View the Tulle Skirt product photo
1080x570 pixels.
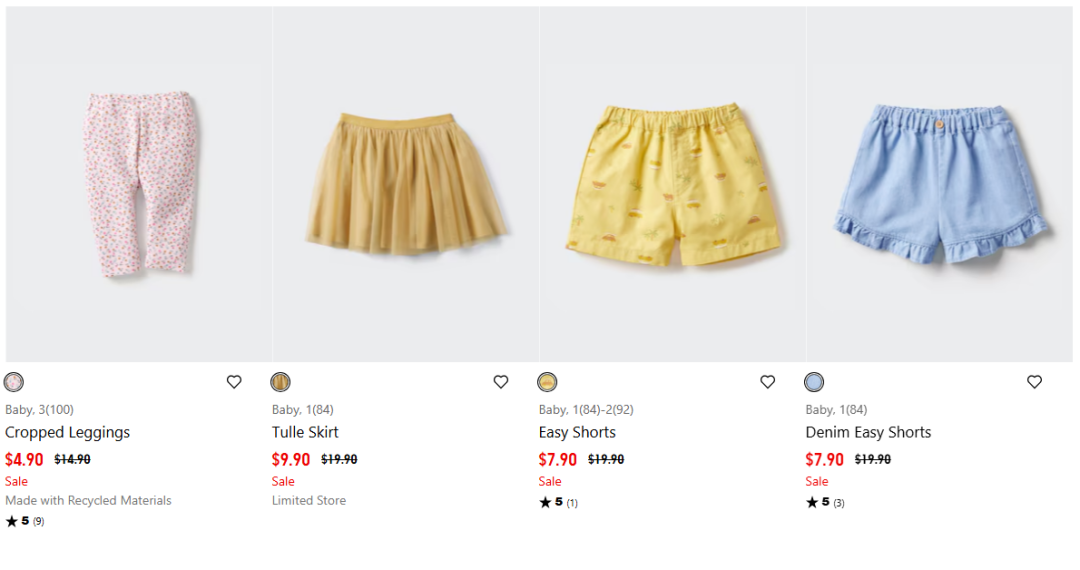(405, 185)
